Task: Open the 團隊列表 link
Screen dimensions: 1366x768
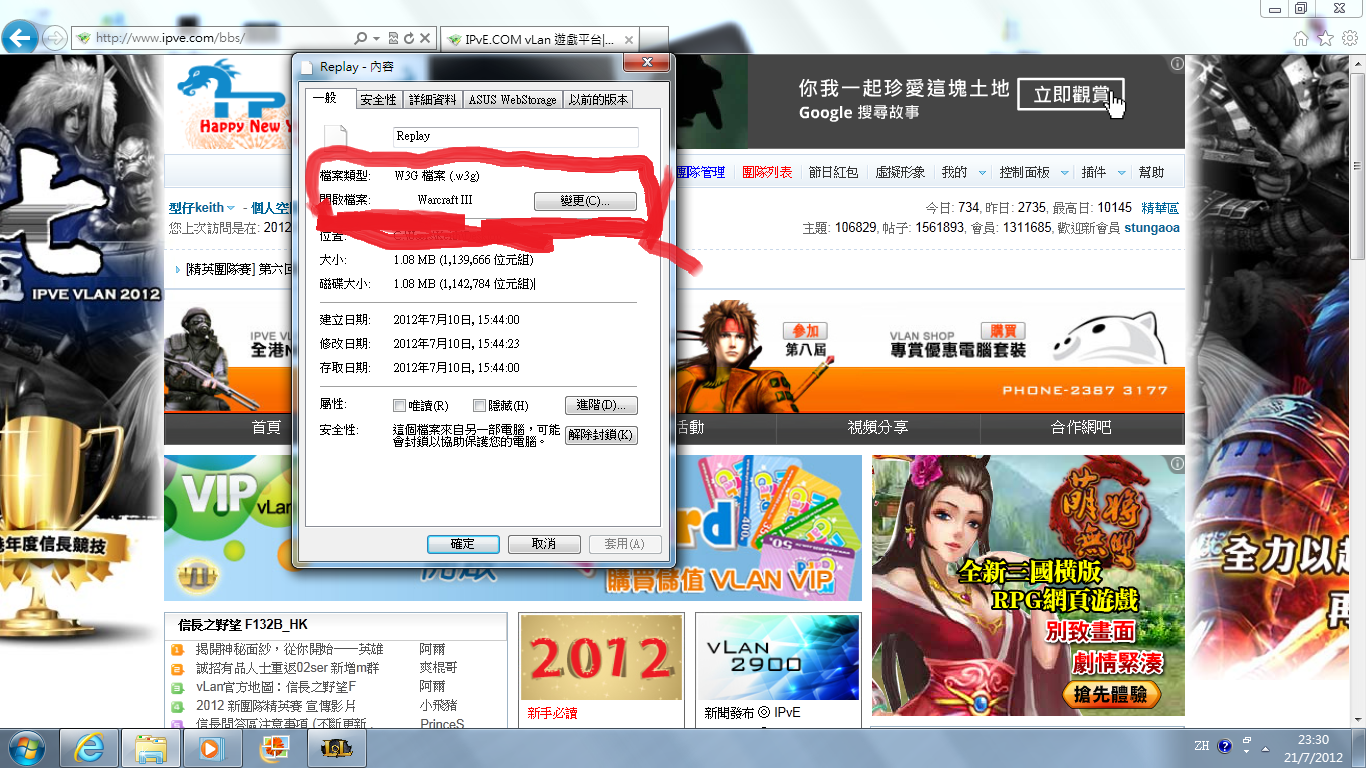Action: [767, 173]
